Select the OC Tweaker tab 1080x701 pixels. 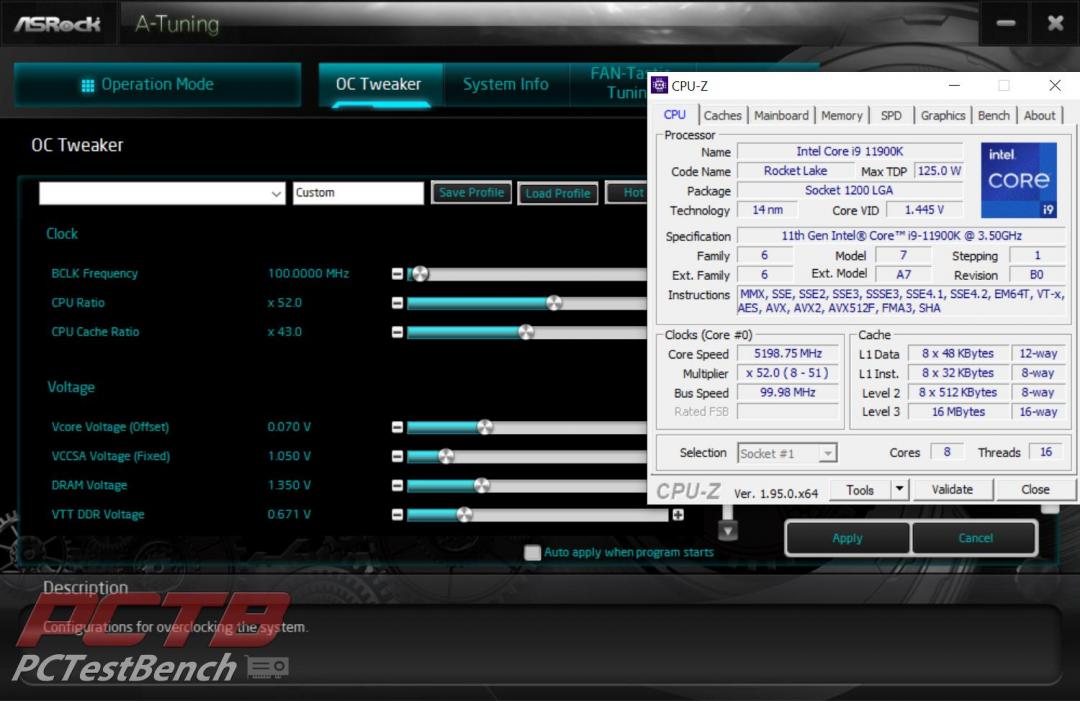(379, 85)
